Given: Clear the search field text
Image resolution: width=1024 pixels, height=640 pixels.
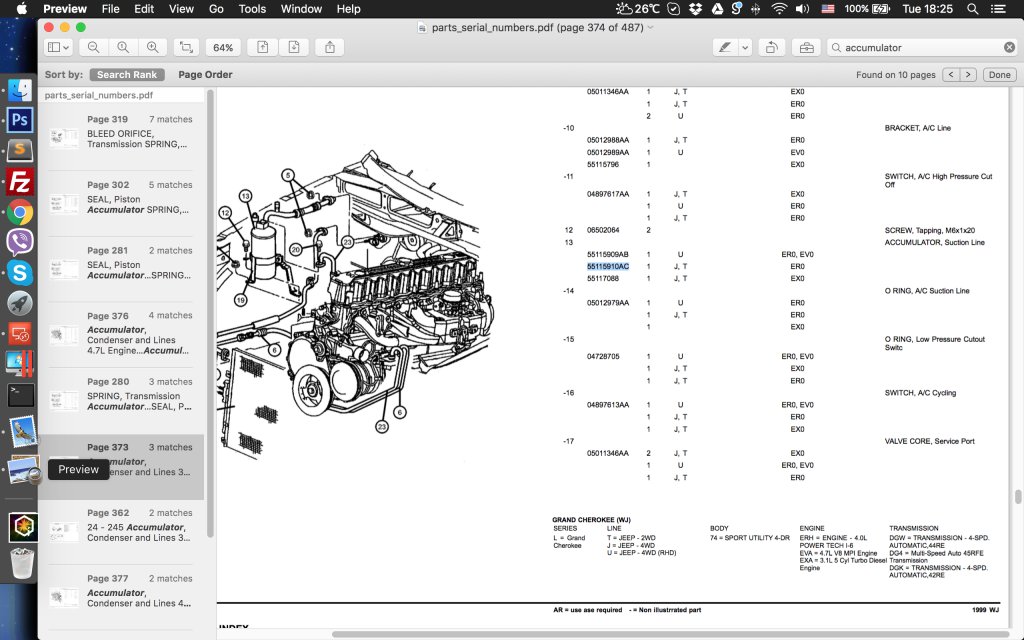Looking at the screenshot, I should coord(1009,47).
